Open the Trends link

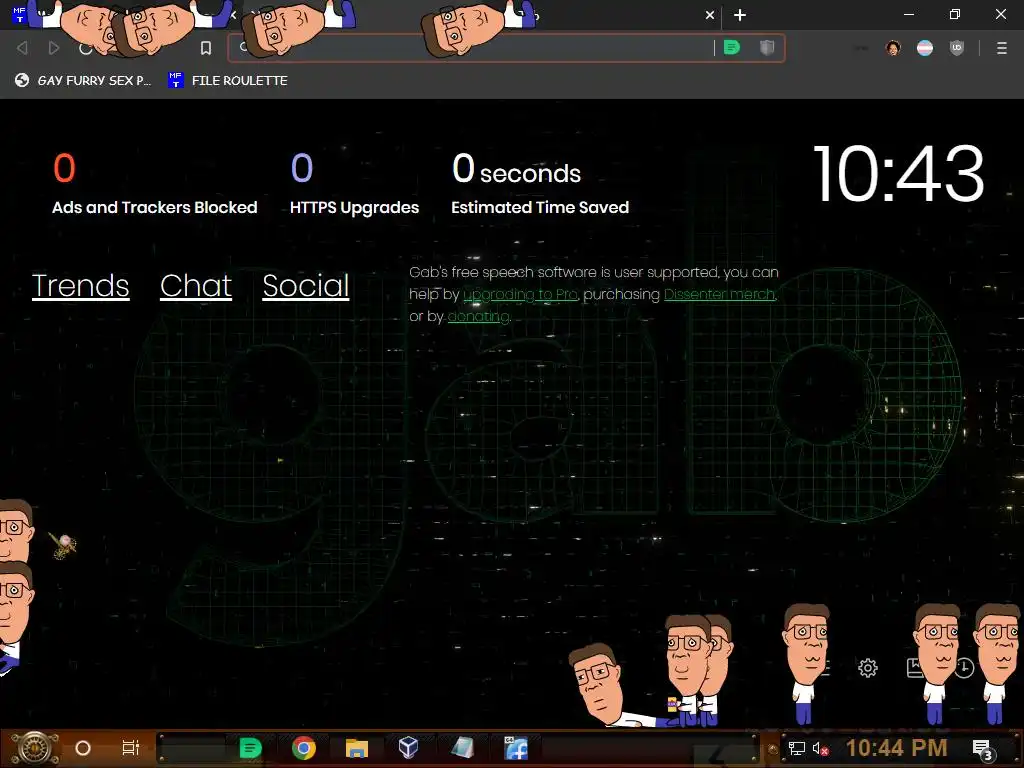tap(80, 286)
